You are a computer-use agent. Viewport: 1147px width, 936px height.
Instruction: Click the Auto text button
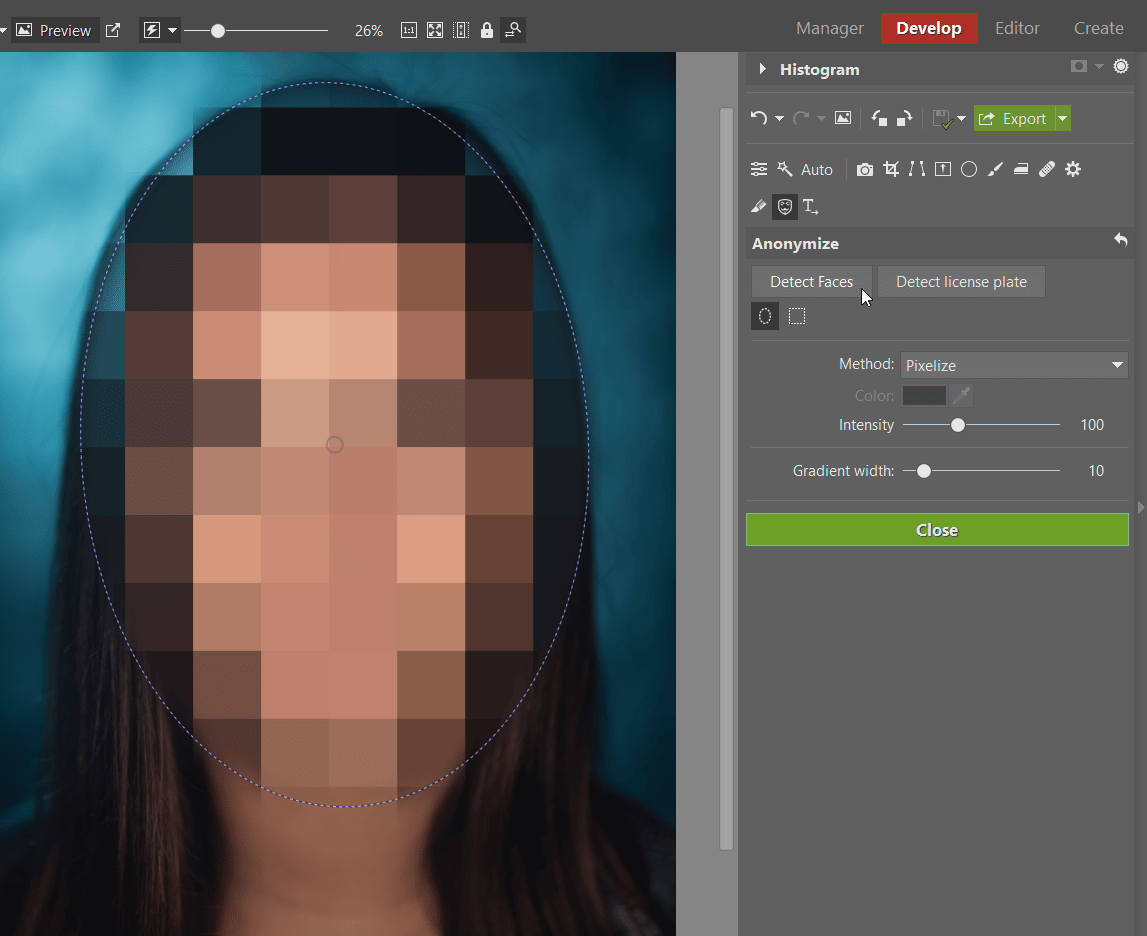(816, 170)
